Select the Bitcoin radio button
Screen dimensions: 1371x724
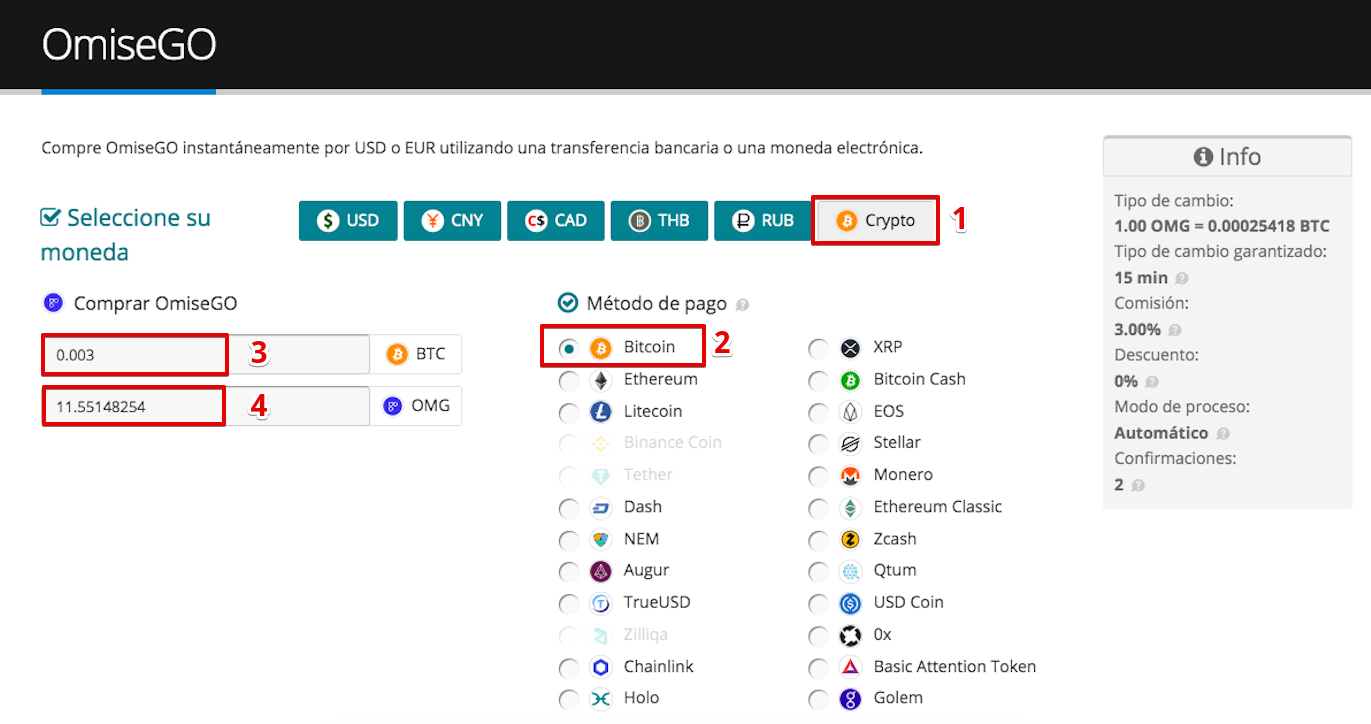569,348
